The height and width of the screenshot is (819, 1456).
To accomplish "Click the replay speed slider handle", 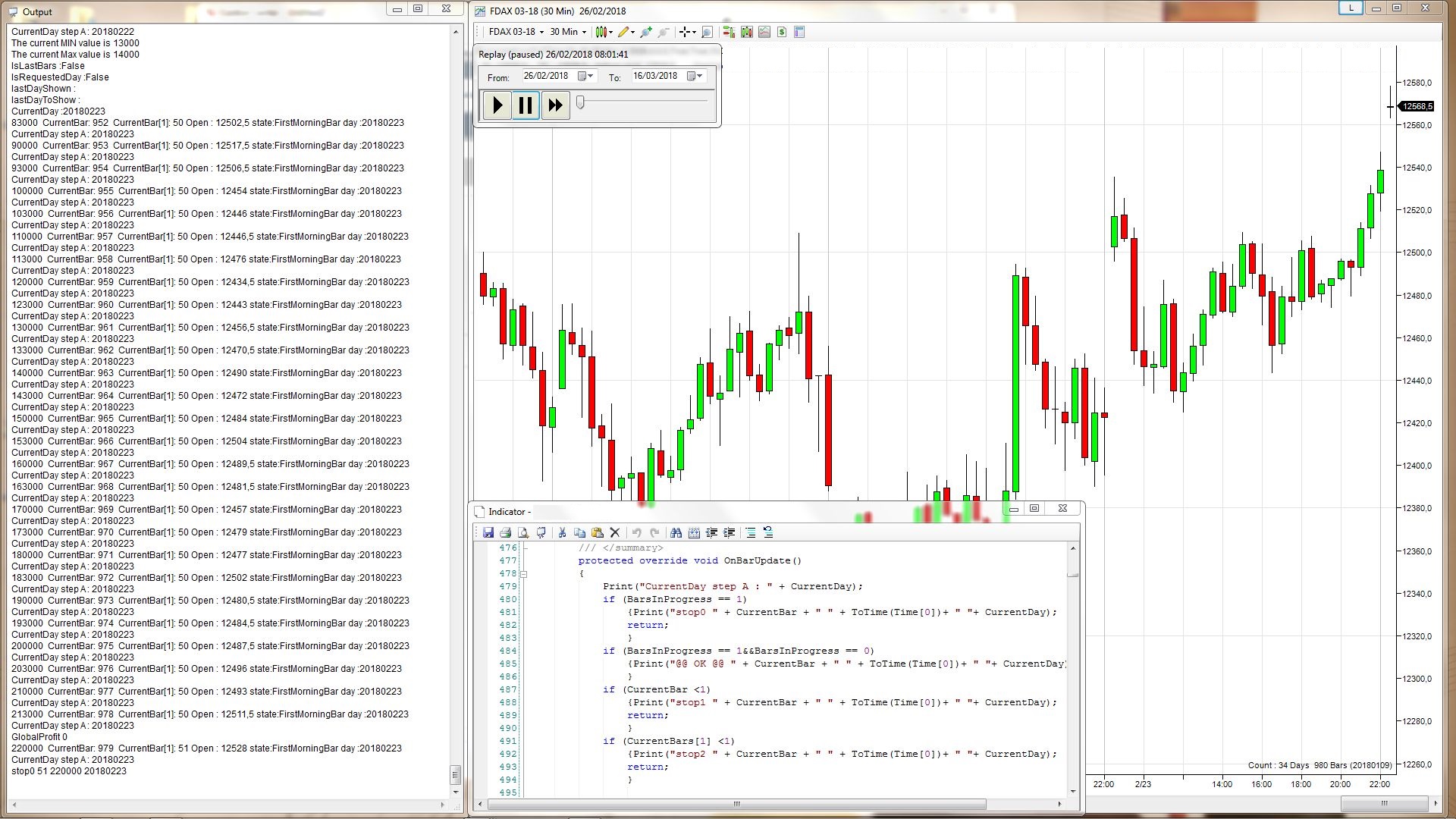I will 580,102.
